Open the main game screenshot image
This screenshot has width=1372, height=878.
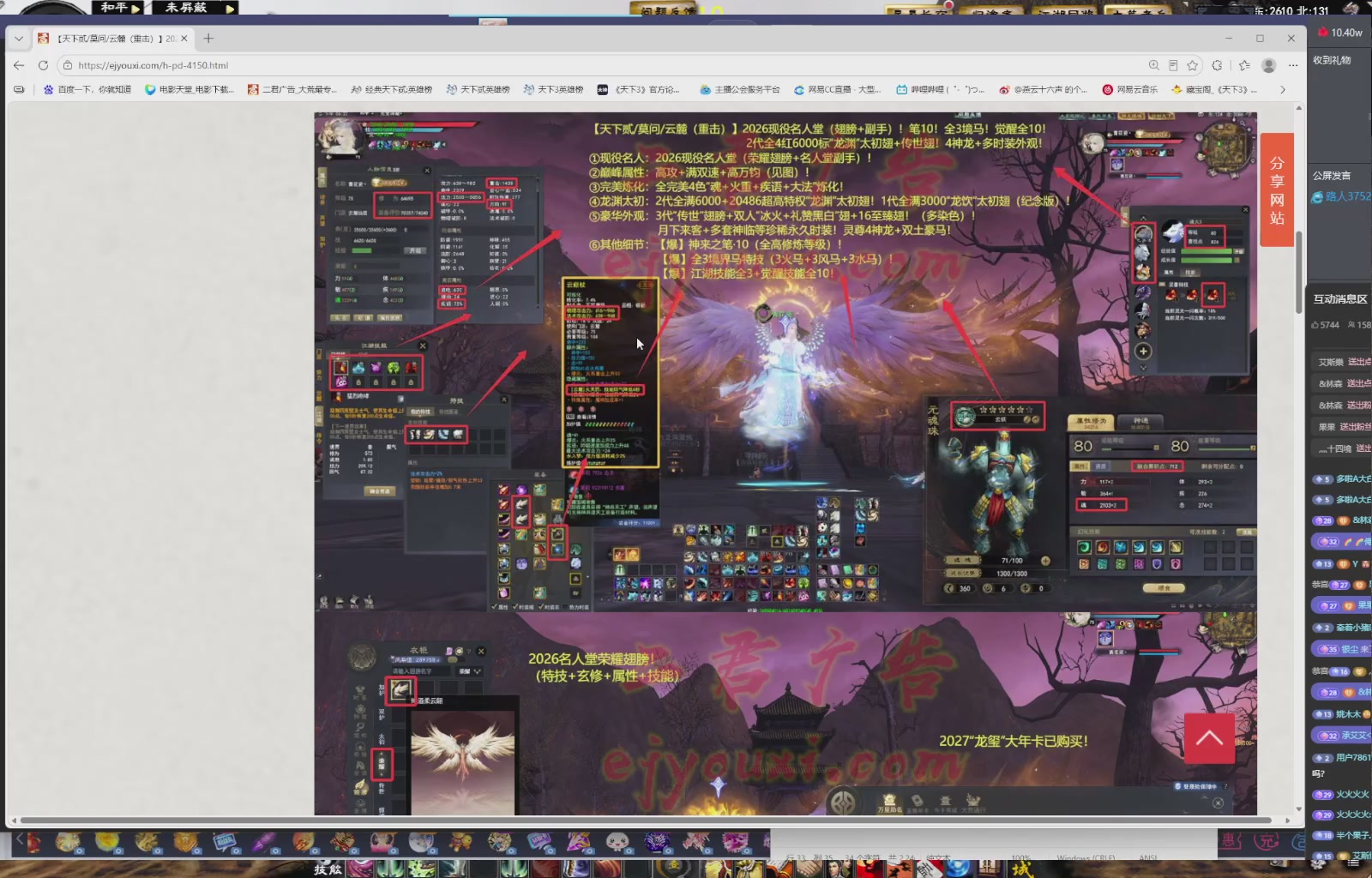point(785,361)
